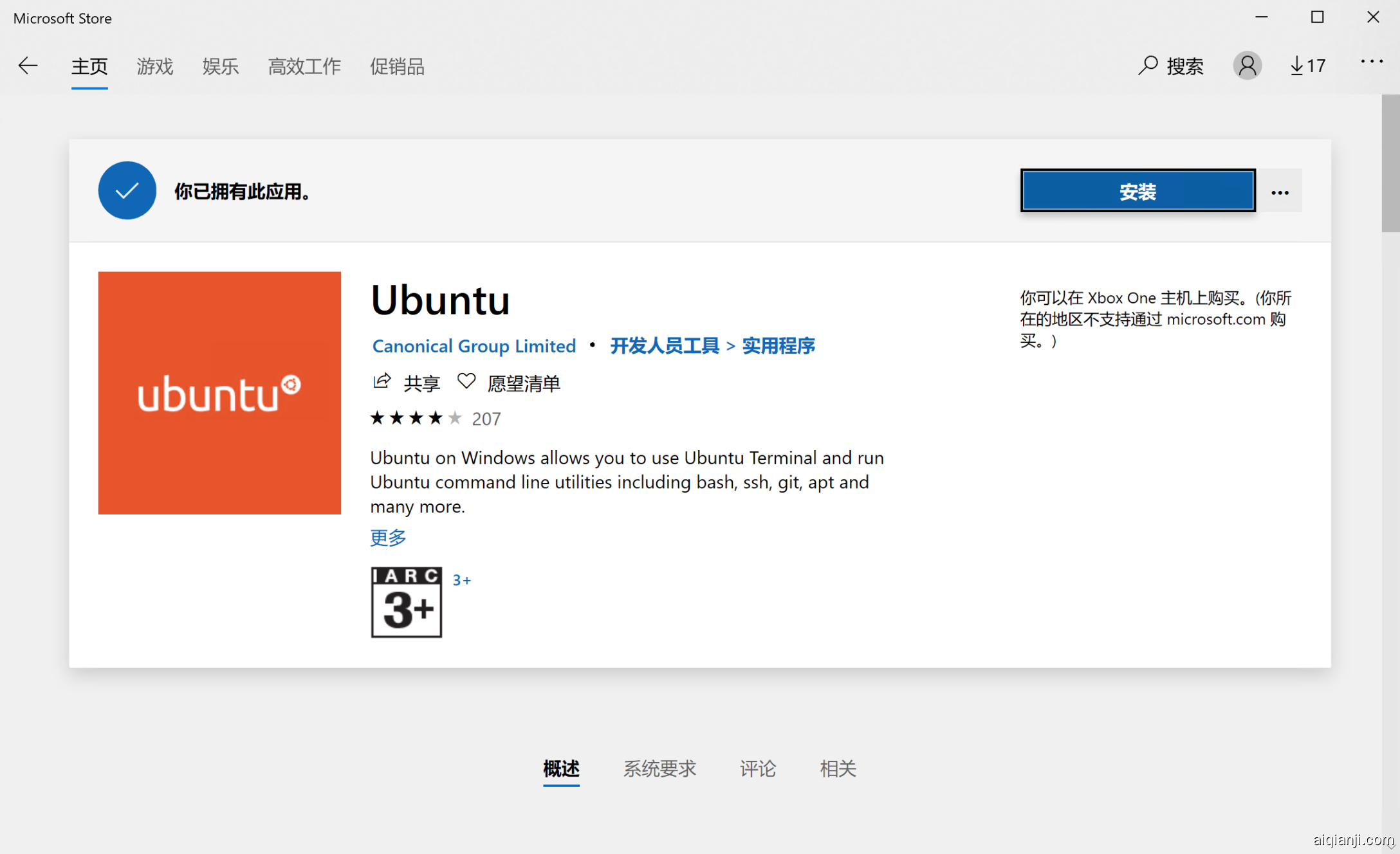
Task: Switch to the 评论 tab
Action: [x=758, y=769]
